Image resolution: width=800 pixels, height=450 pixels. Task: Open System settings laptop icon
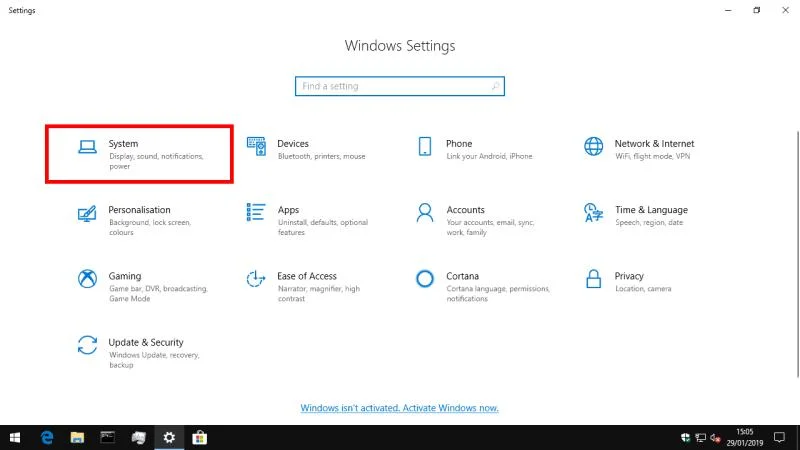[87, 147]
